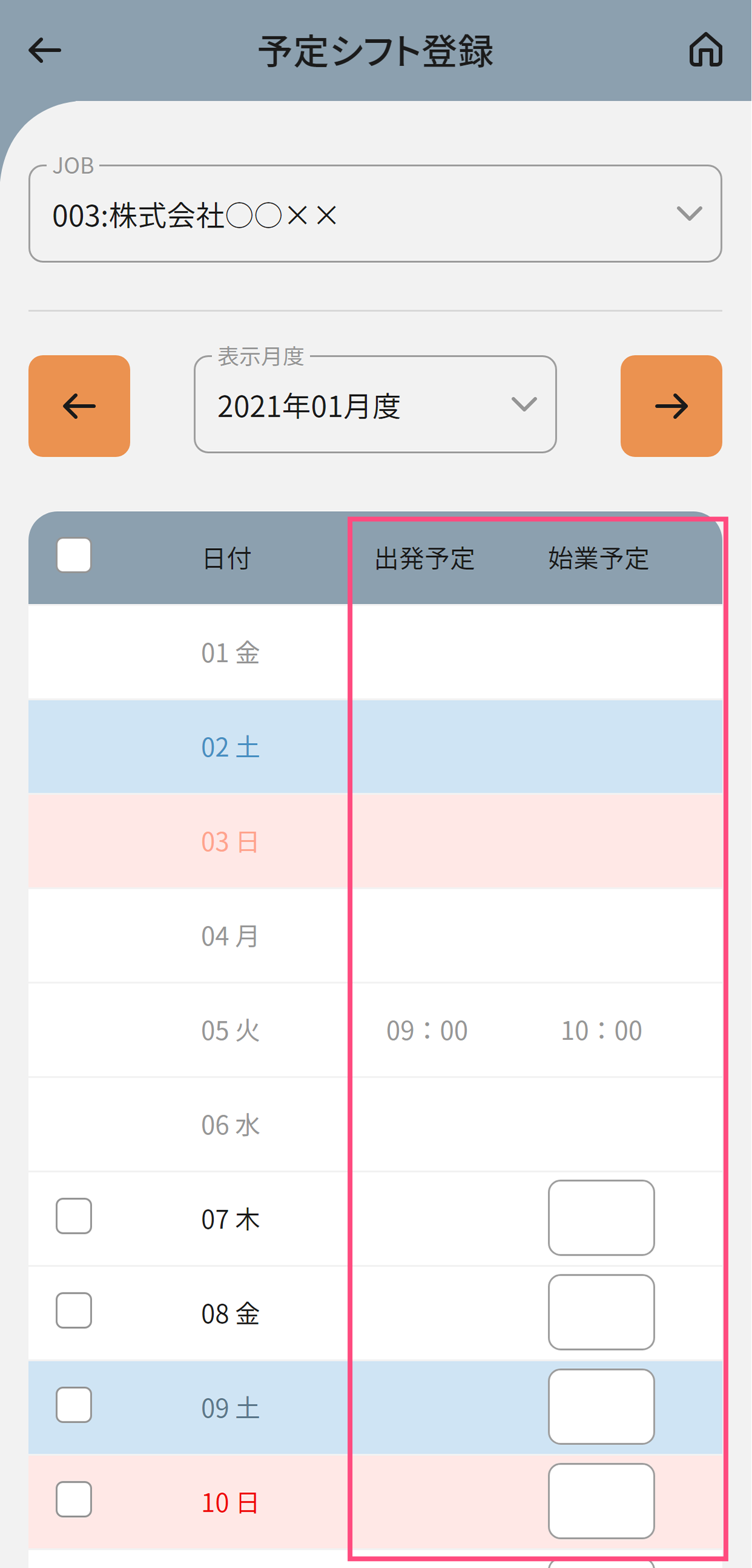The height and width of the screenshot is (1568, 752).
Task: Click the 始業予定 column header
Action: click(598, 558)
